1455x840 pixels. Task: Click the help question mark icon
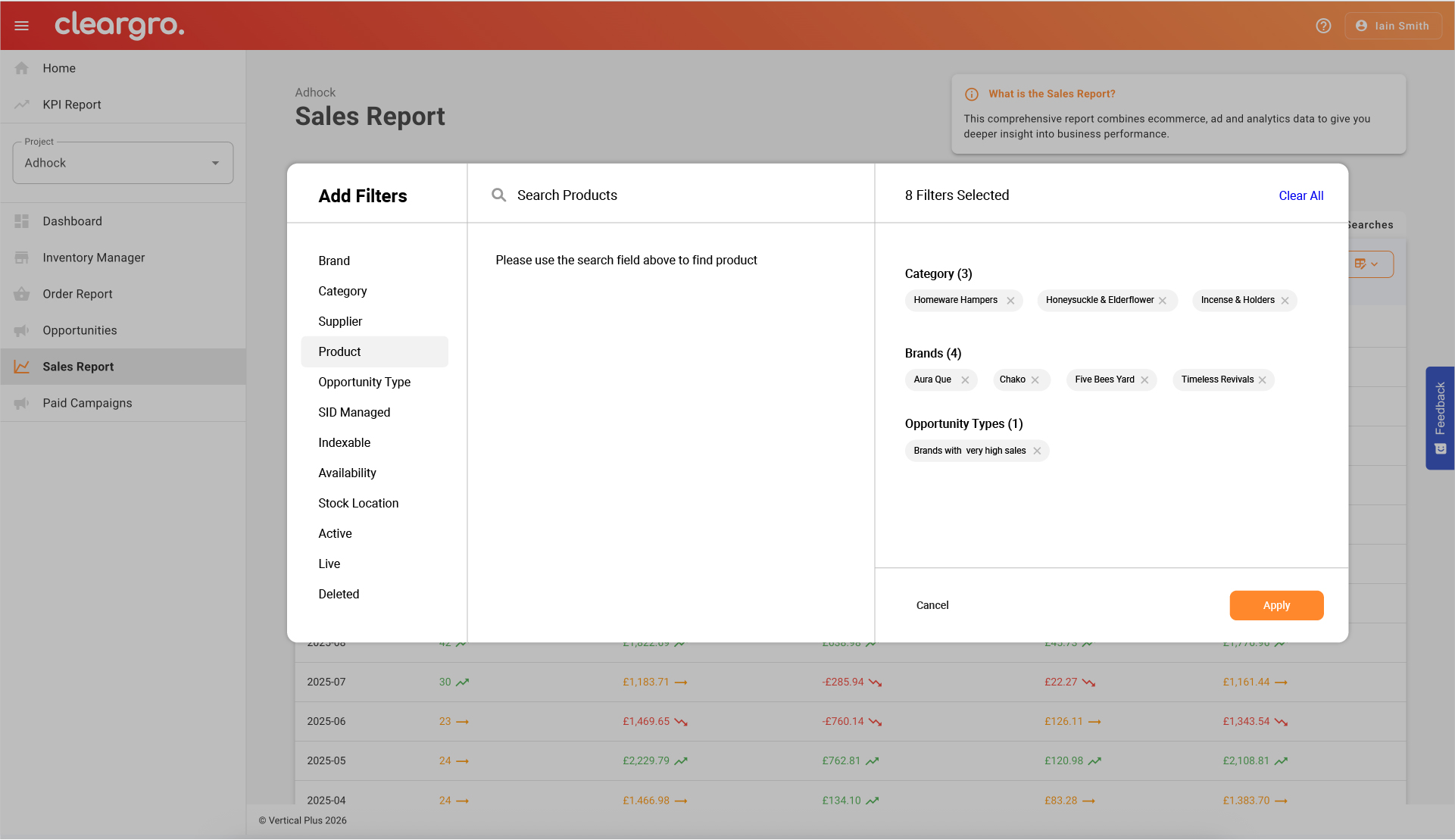(x=1323, y=26)
